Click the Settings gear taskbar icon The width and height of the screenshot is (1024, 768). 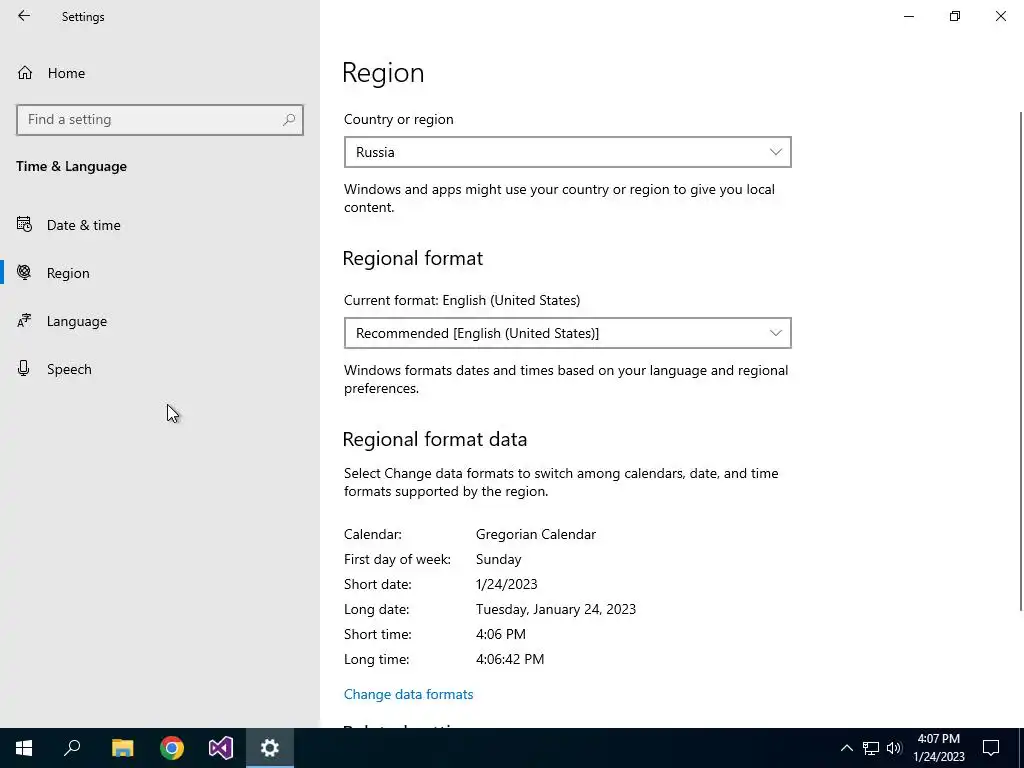[x=270, y=748]
